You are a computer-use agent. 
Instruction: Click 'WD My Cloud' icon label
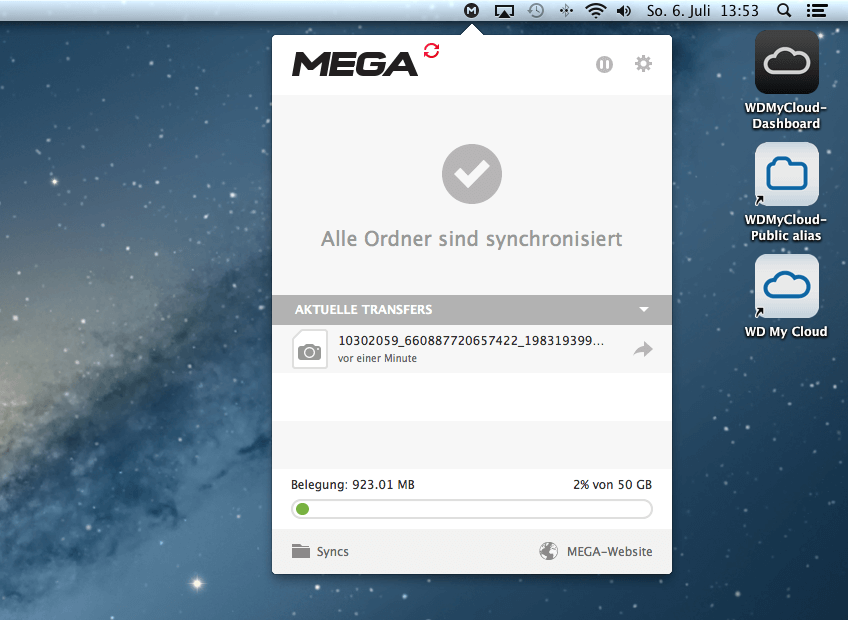tap(786, 331)
